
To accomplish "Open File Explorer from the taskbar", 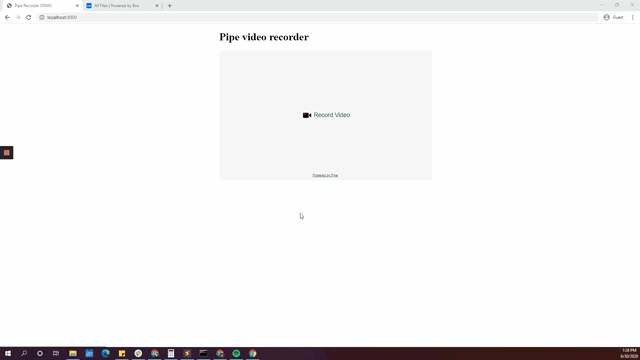I will (x=73, y=353).
